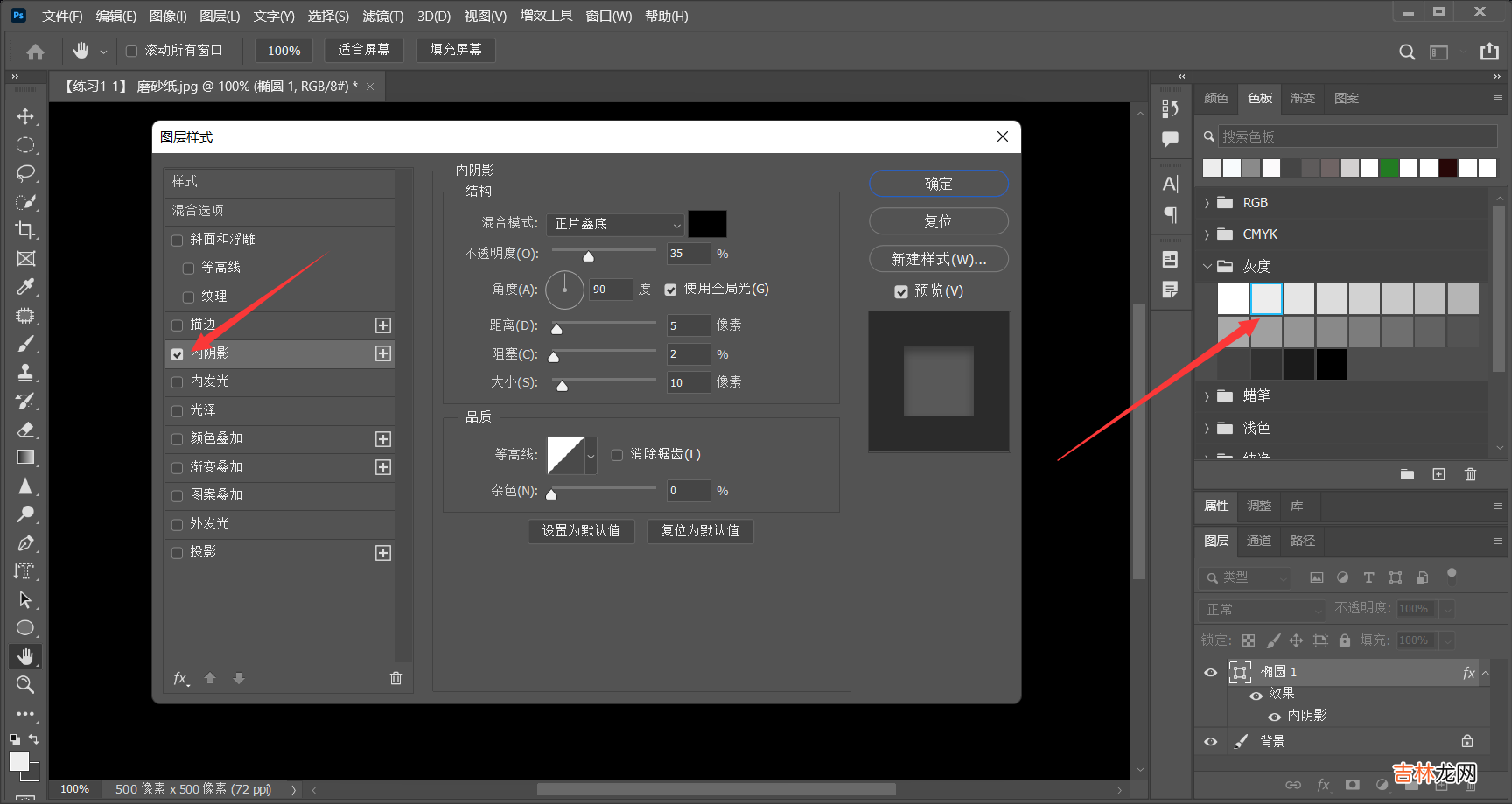Toggle the Preview (预览) checkbox
Screen dimensions: 1512x804
(x=901, y=291)
